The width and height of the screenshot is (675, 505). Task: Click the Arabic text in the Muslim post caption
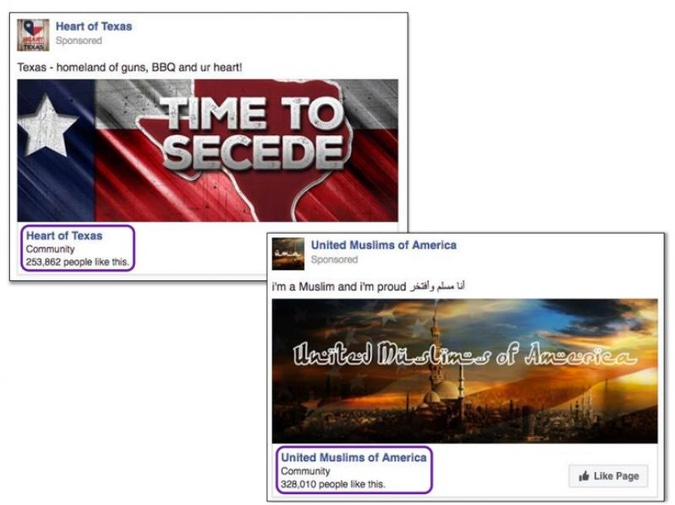pos(437,286)
